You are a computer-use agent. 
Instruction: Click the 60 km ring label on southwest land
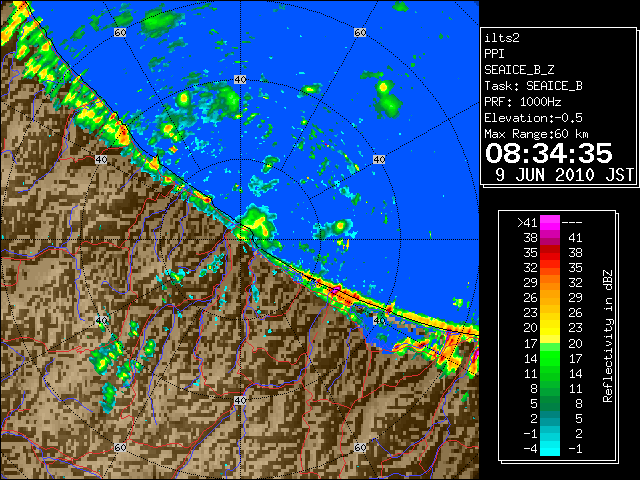click(120, 448)
